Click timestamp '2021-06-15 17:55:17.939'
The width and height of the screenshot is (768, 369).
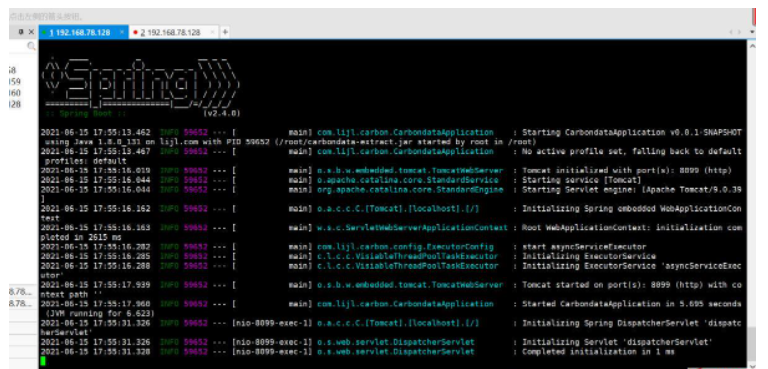[x=96, y=285]
